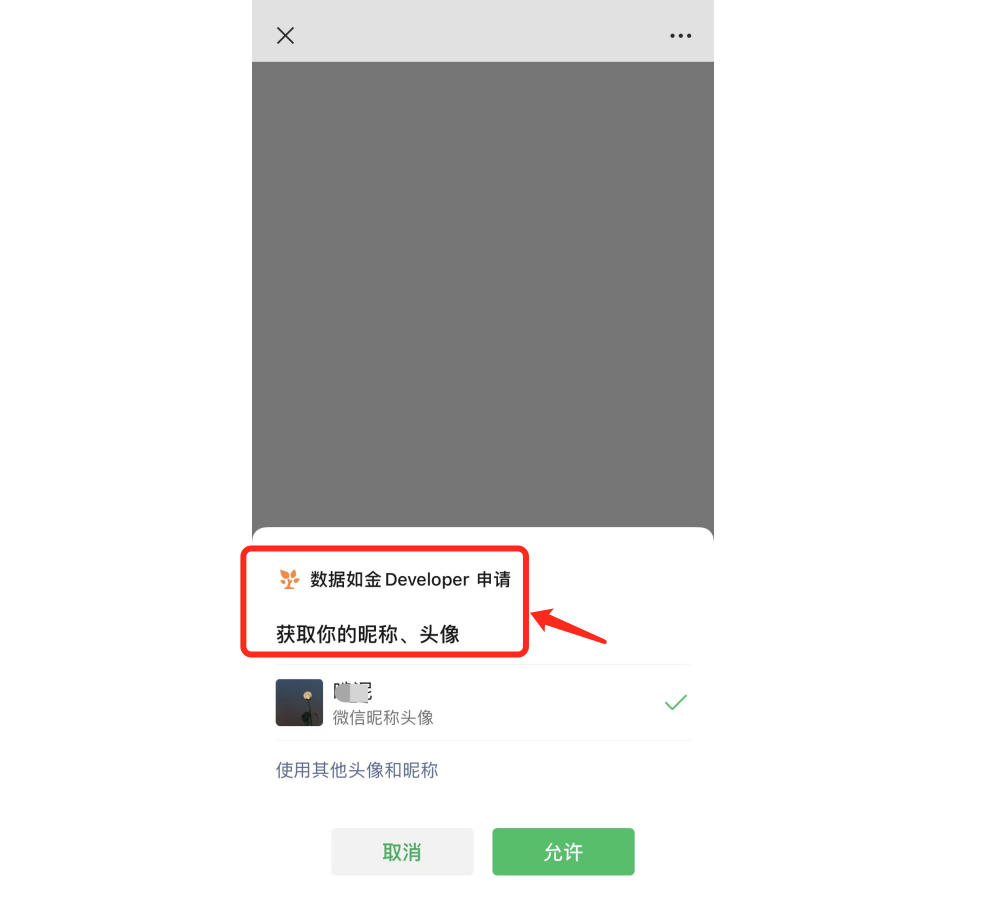Dismiss the dialog via the grey overlay

[x=482, y=294]
